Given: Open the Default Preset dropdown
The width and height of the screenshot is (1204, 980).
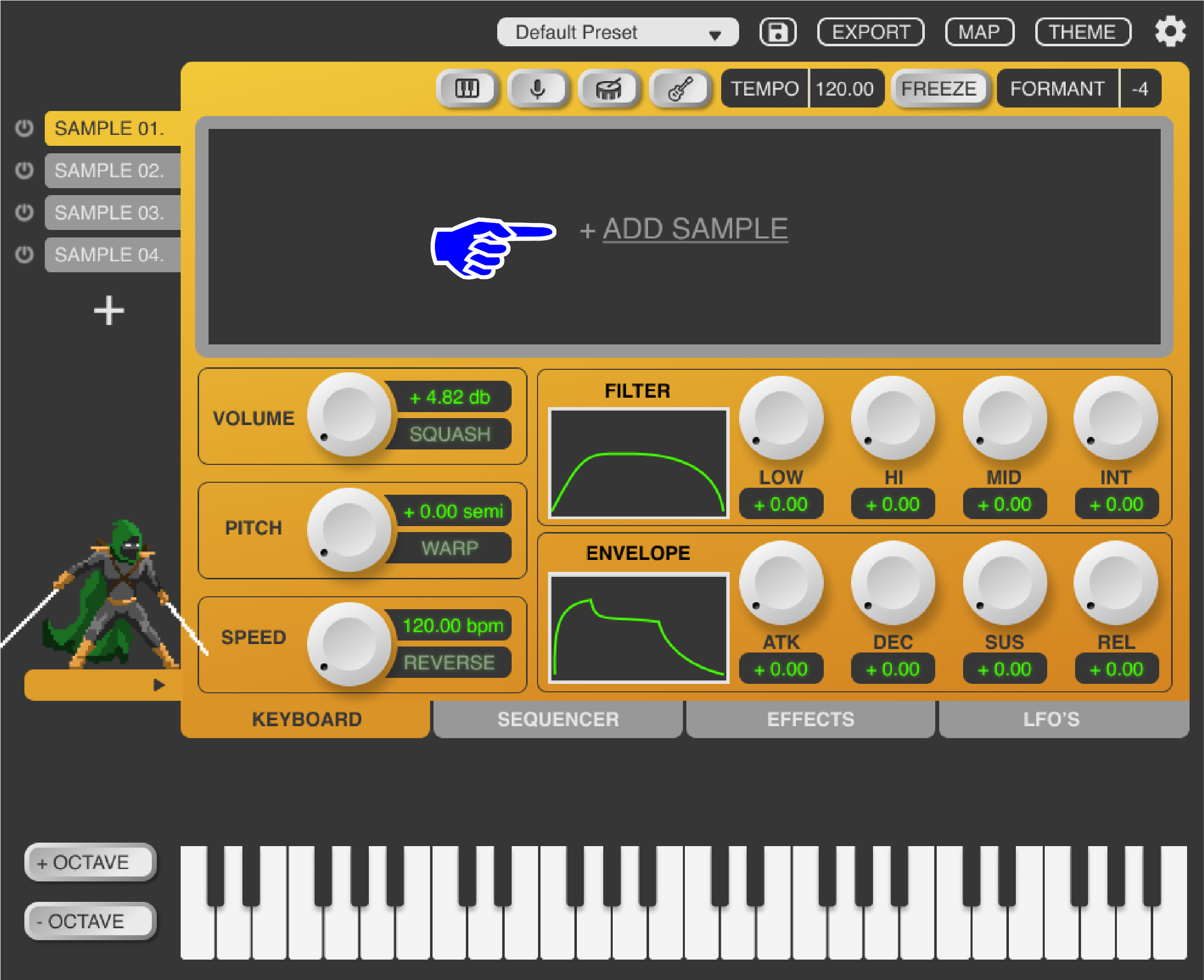Looking at the screenshot, I should [617, 32].
